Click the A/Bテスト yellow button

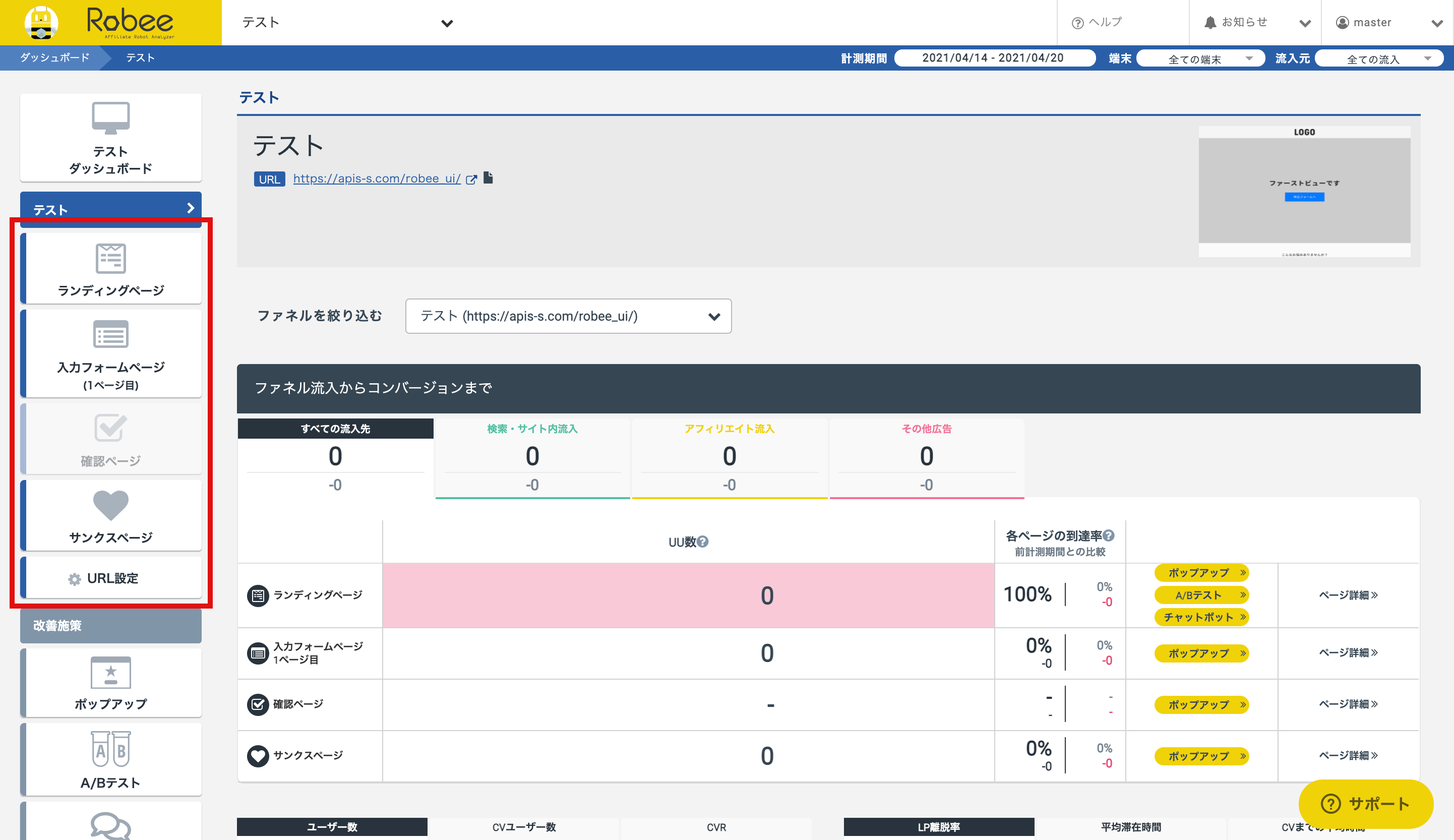tap(1201, 595)
